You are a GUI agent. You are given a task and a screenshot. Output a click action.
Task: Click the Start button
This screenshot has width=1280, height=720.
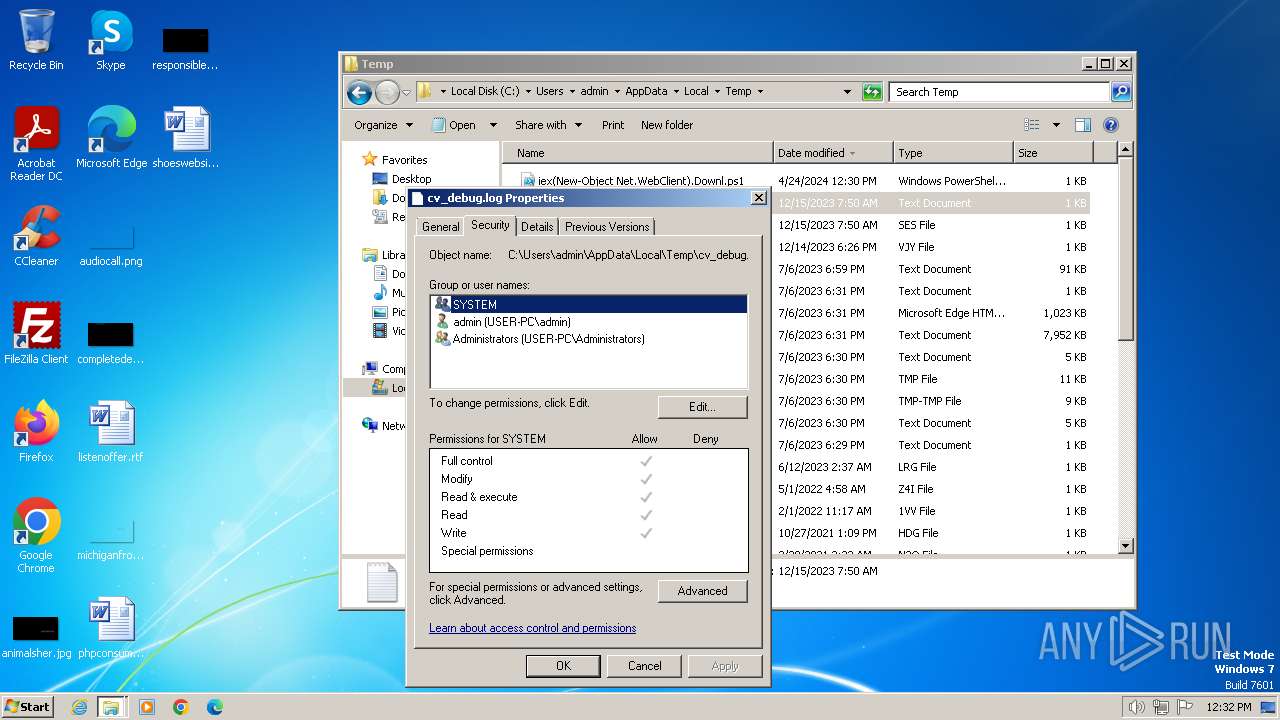(x=27, y=706)
